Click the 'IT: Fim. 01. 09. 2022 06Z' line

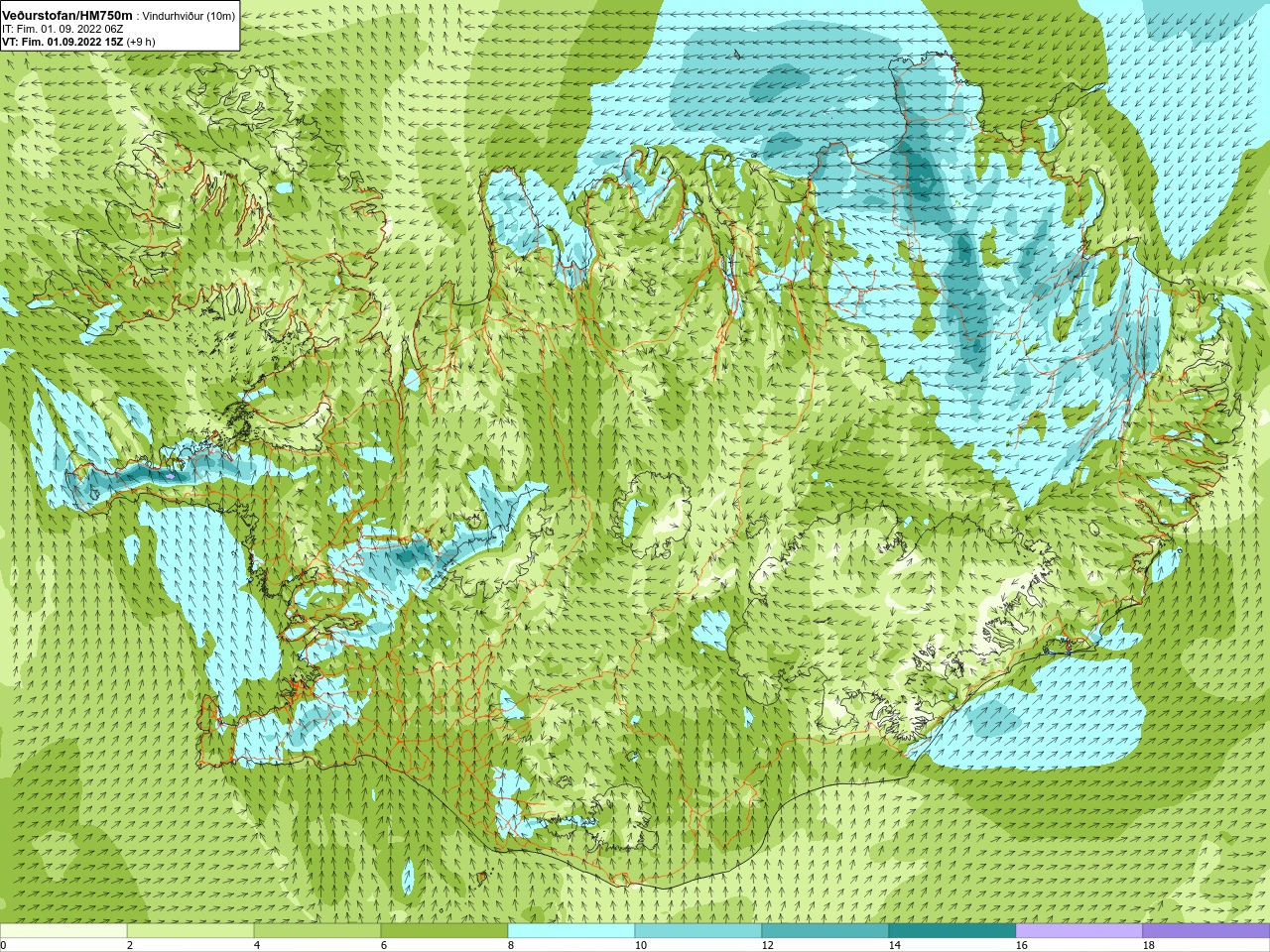tap(63, 30)
